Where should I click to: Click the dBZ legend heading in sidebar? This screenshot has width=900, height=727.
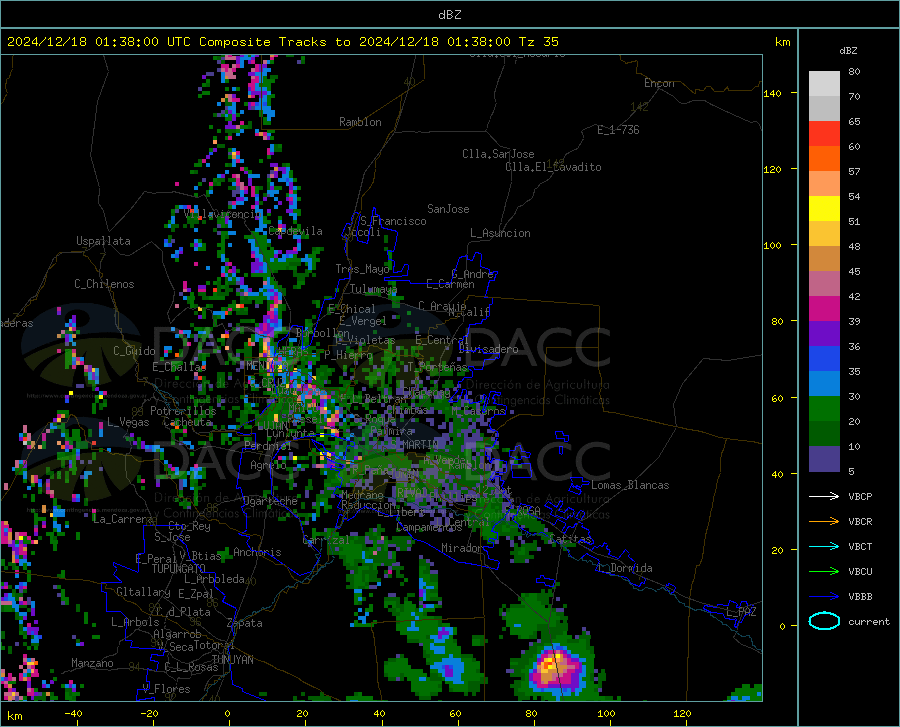(x=848, y=50)
